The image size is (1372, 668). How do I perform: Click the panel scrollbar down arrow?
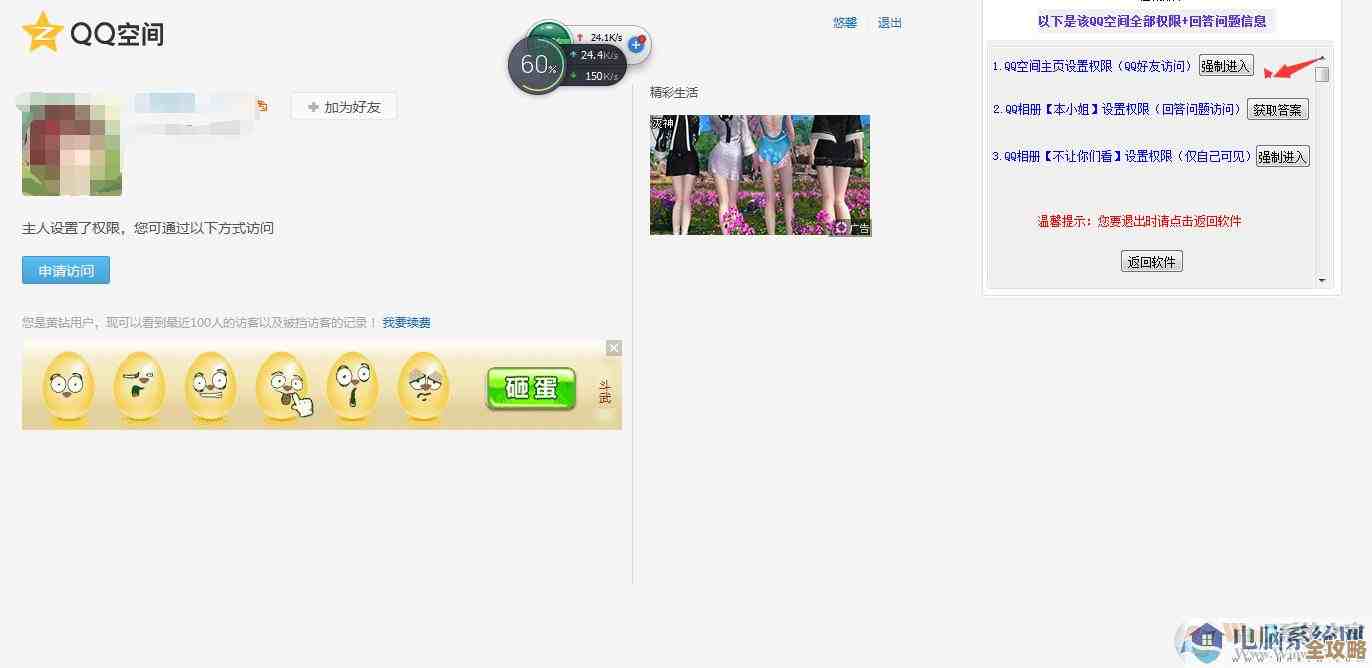pos(1322,280)
